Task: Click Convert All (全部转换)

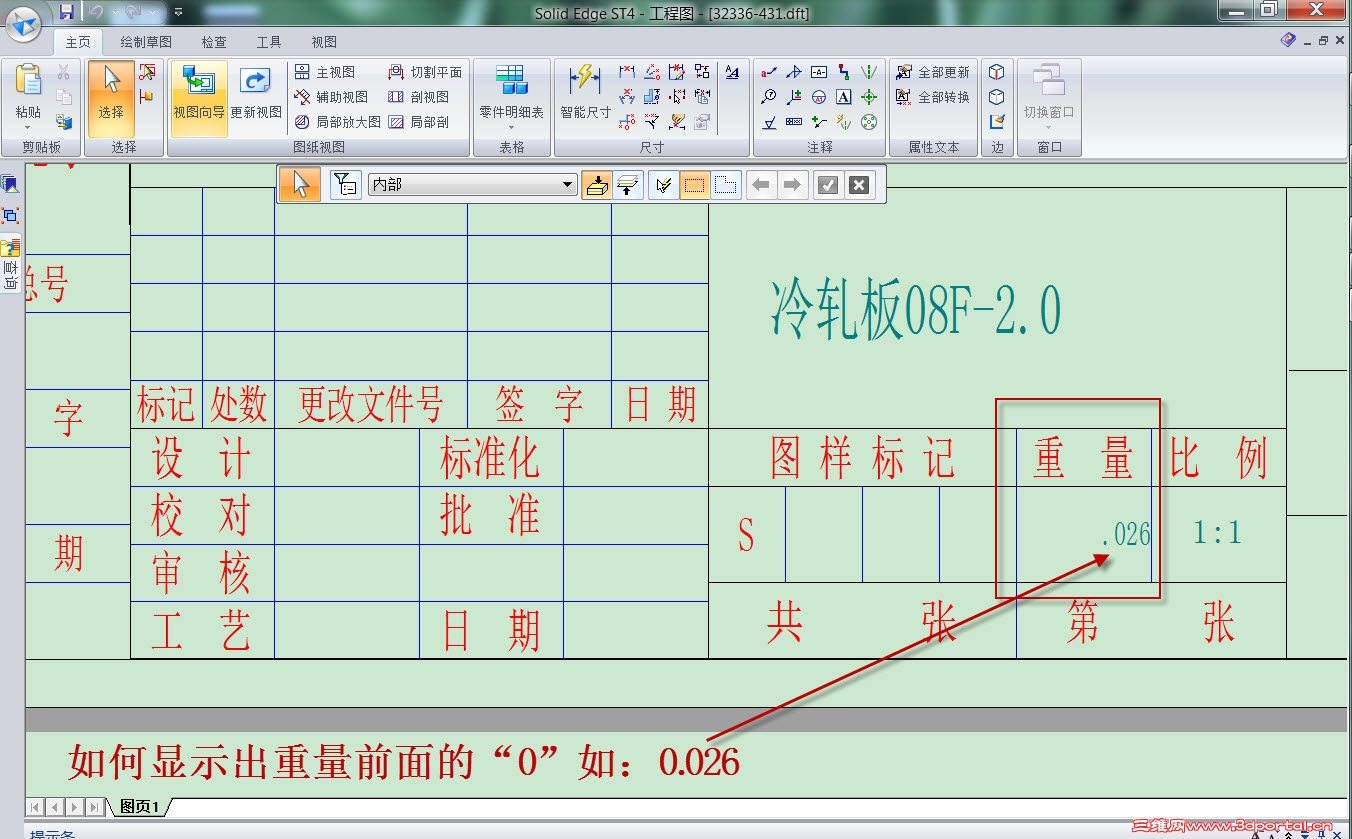Action: click(x=933, y=97)
